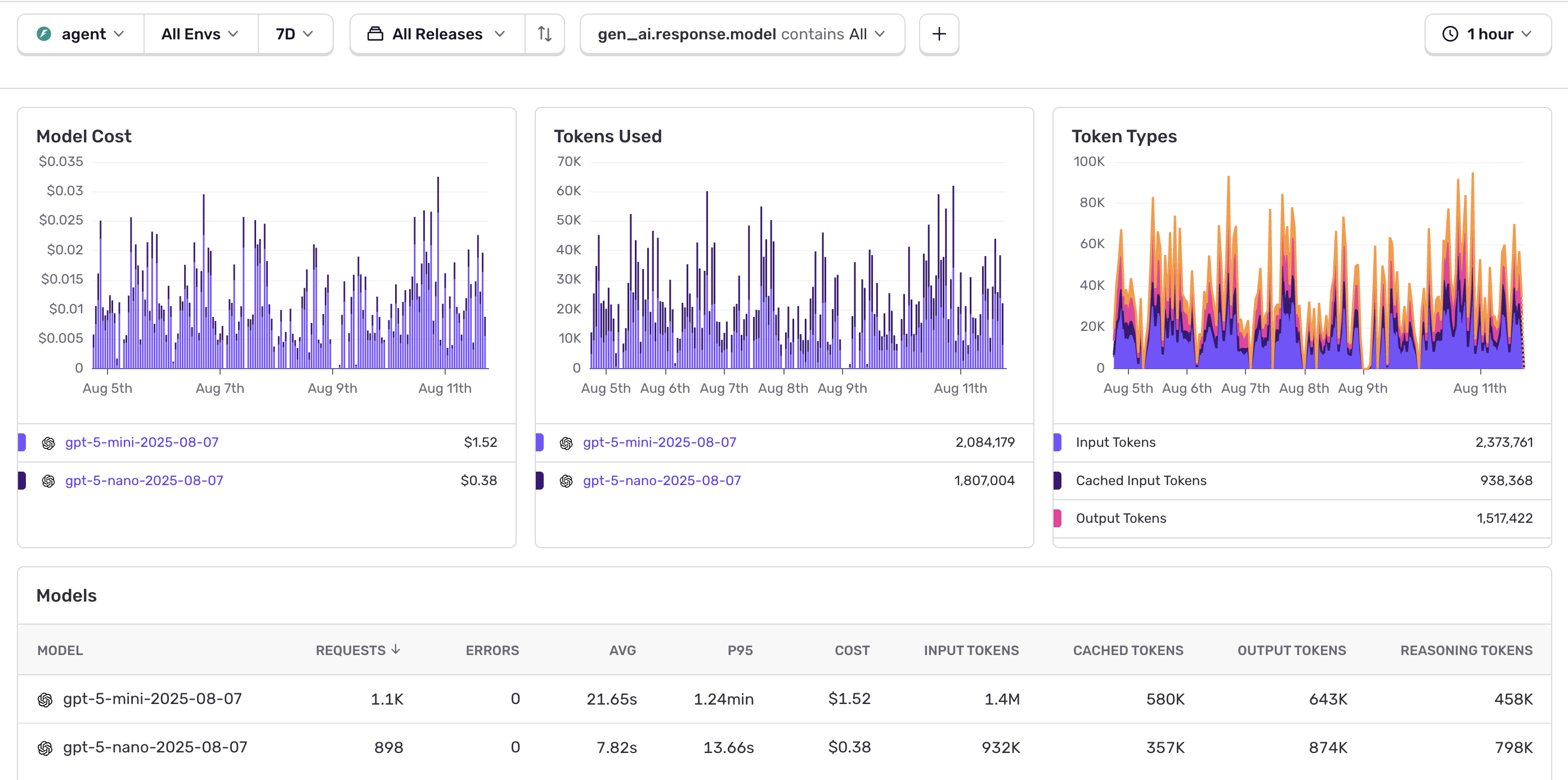Open gpt-5-nano link in Model Cost
1568x780 pixels.
144,481
